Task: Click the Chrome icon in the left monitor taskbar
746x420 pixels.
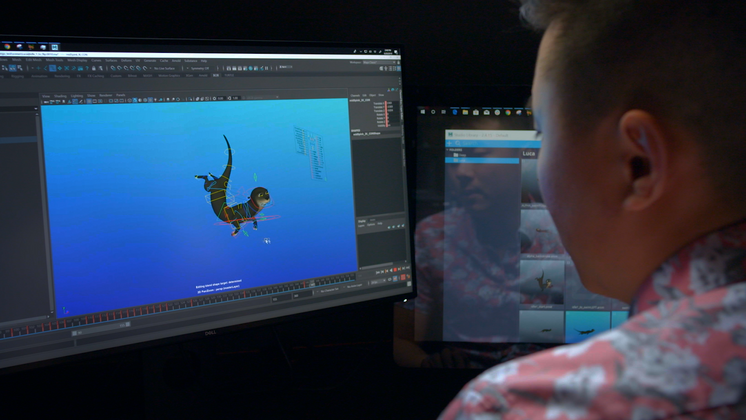Action: [x=7, y=47]
